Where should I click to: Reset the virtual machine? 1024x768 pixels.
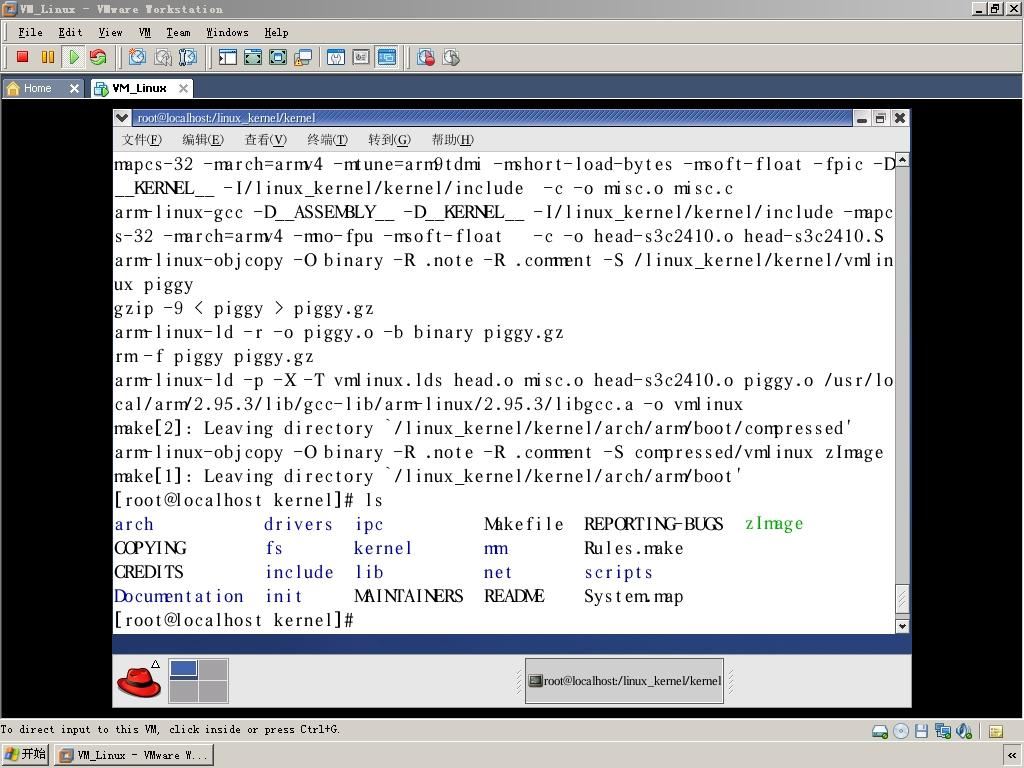98,57
